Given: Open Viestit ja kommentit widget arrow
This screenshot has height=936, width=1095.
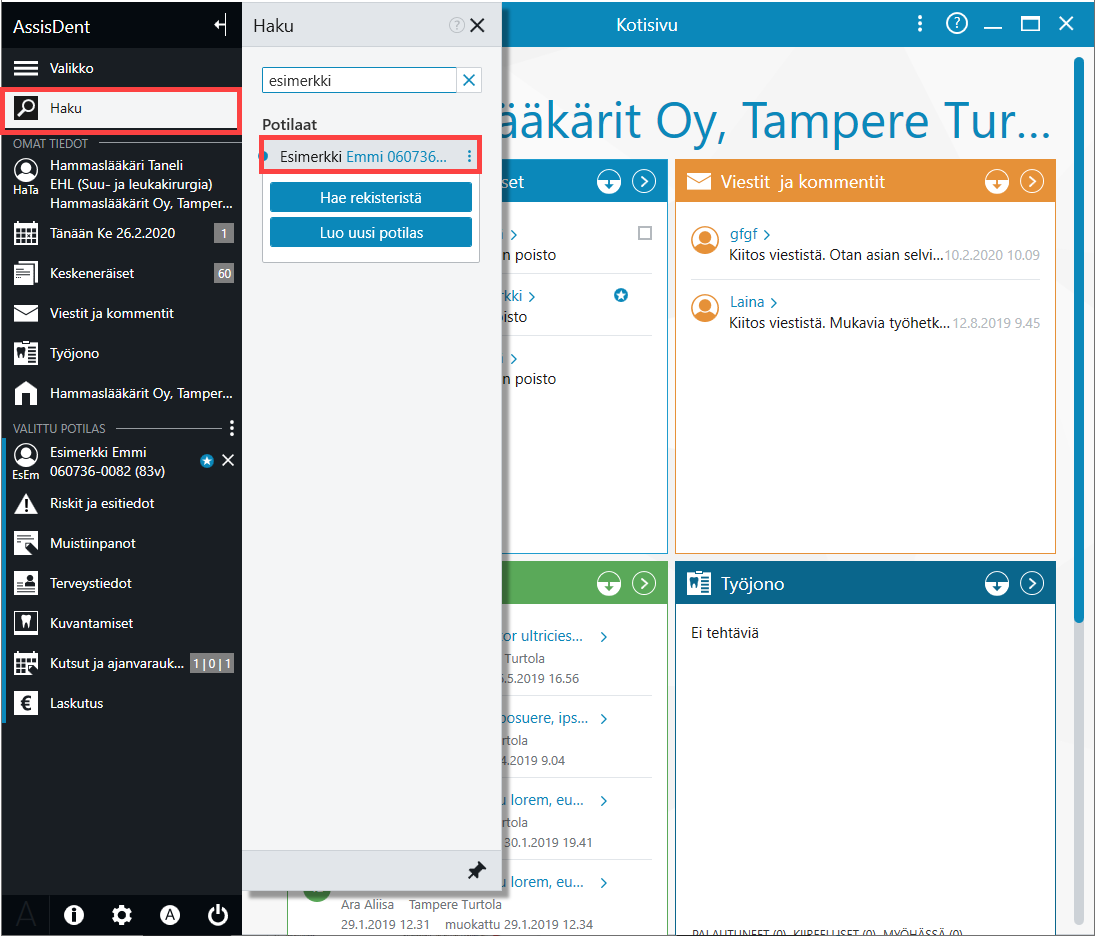Looking at the screenshot, I should click(x=1031, y=182).
